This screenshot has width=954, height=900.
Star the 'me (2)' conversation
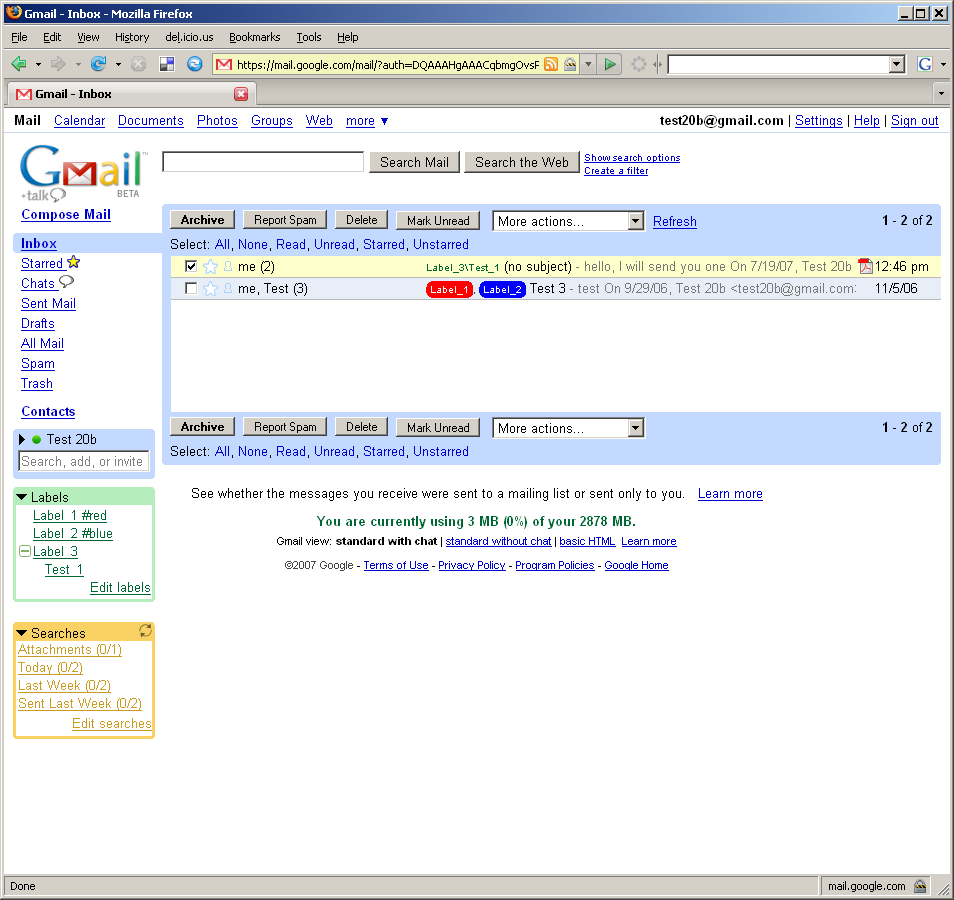[211, 267]
